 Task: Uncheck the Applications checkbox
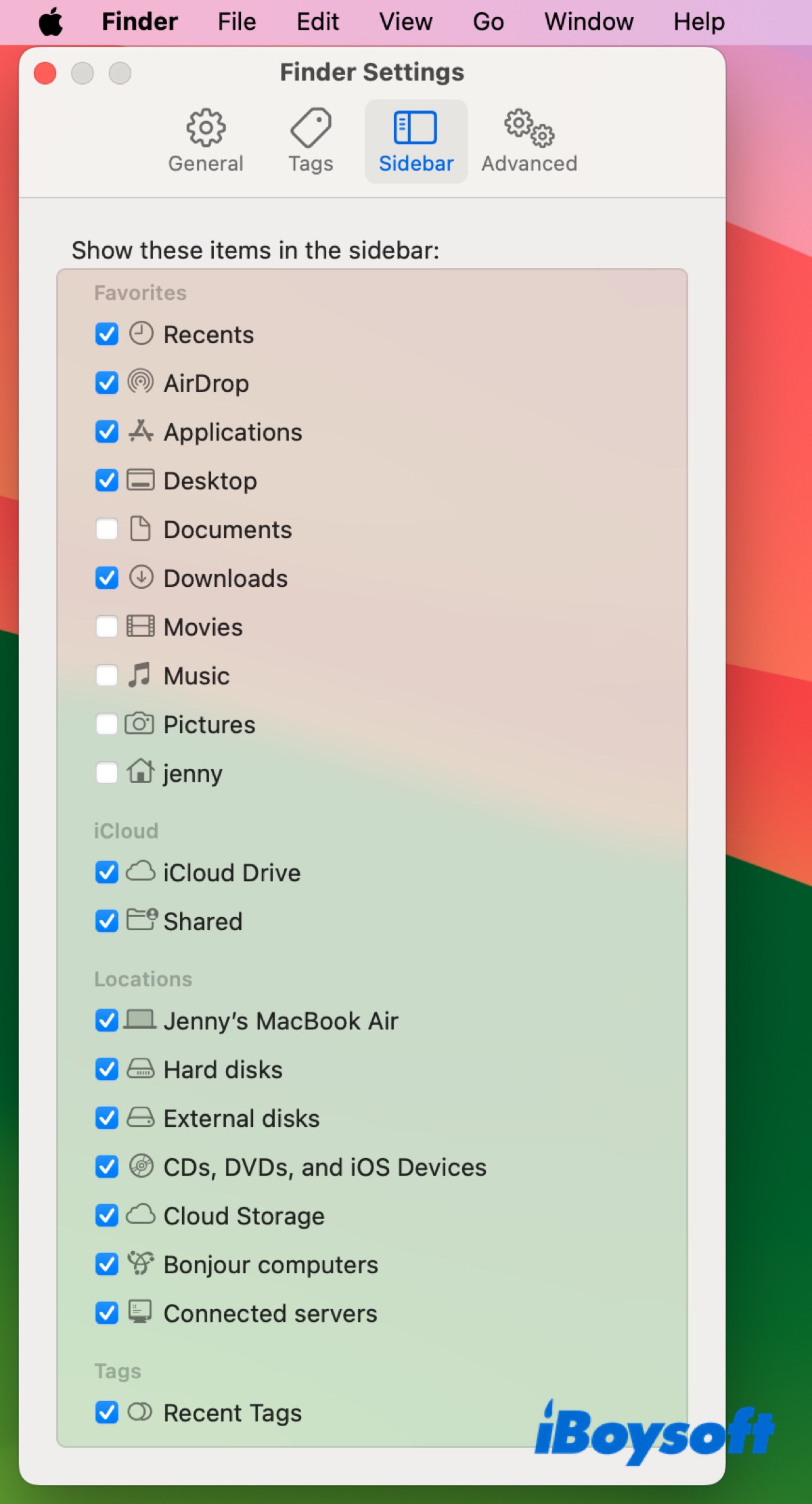[x=107, y=431]
